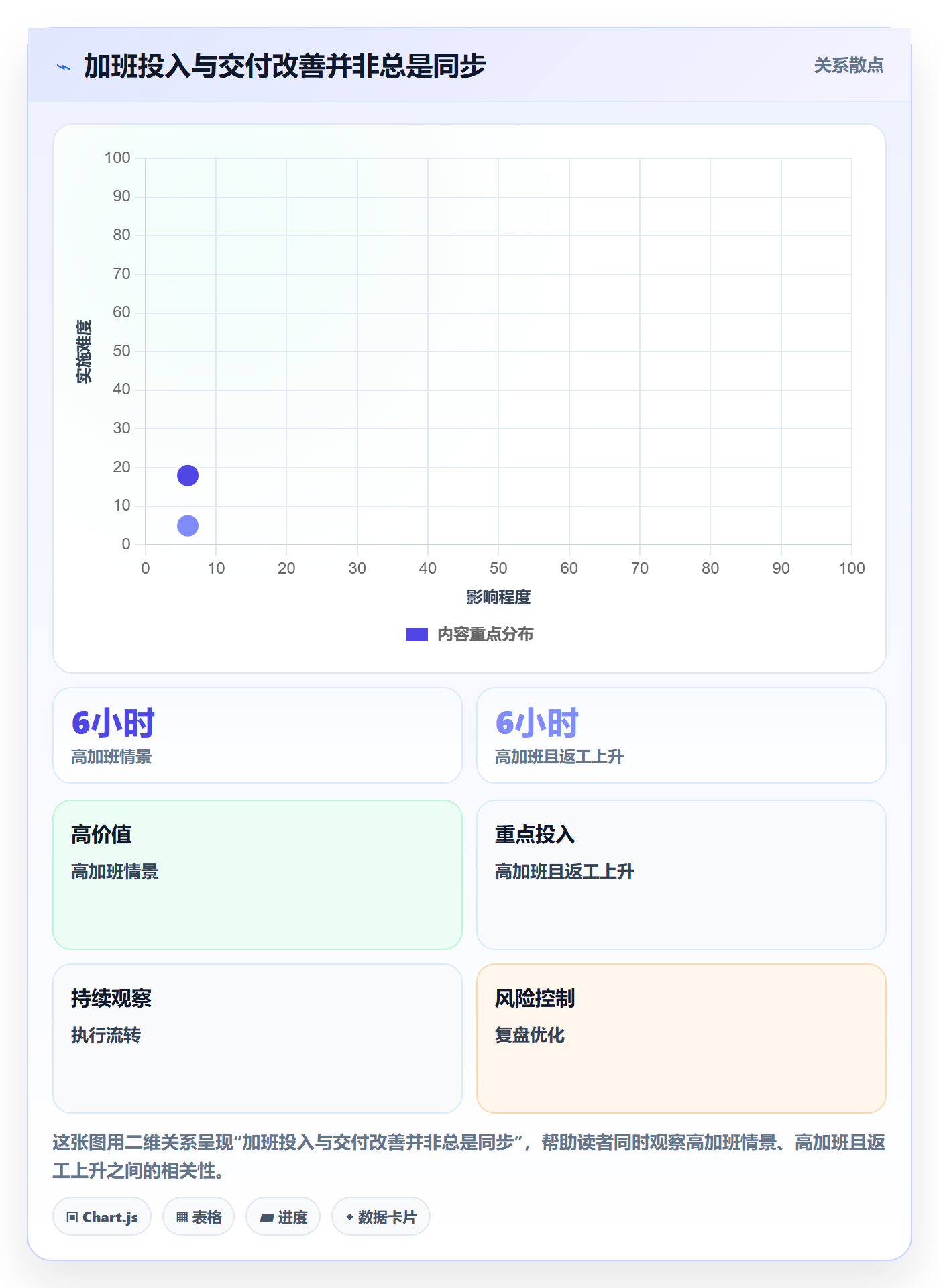Click the 100 label on the x-axis
The image size is (939, 1288).
pyautogui.click(x=852, y=568)
